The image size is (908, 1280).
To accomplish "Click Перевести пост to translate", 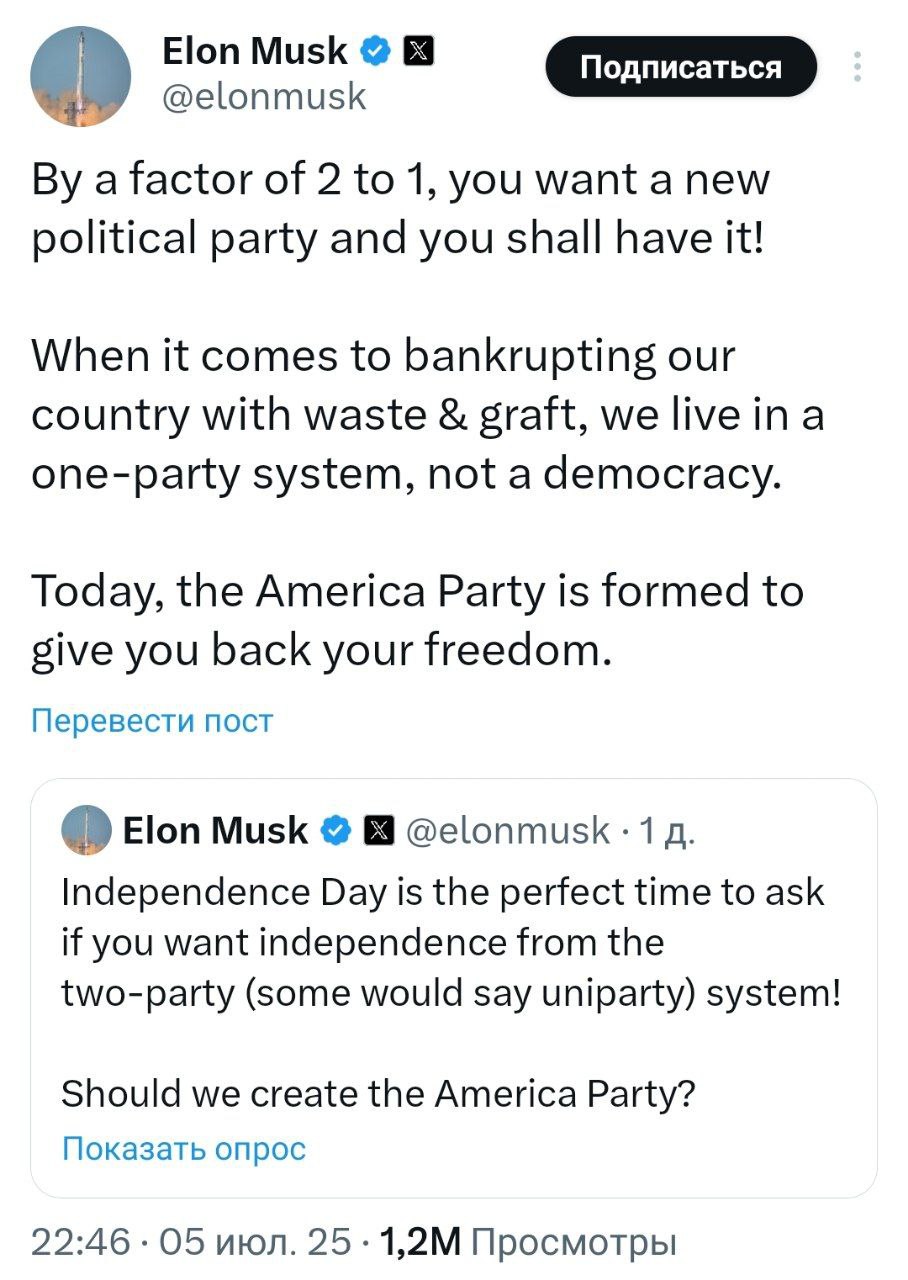I will pyautogui.click(x=152, y=720).
